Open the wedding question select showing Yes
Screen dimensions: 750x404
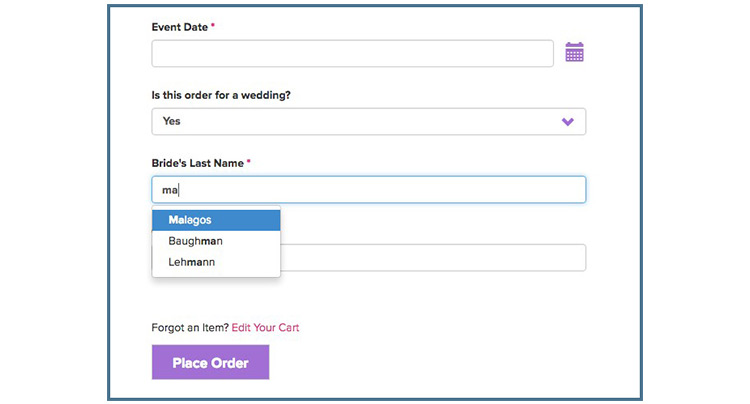369,121
